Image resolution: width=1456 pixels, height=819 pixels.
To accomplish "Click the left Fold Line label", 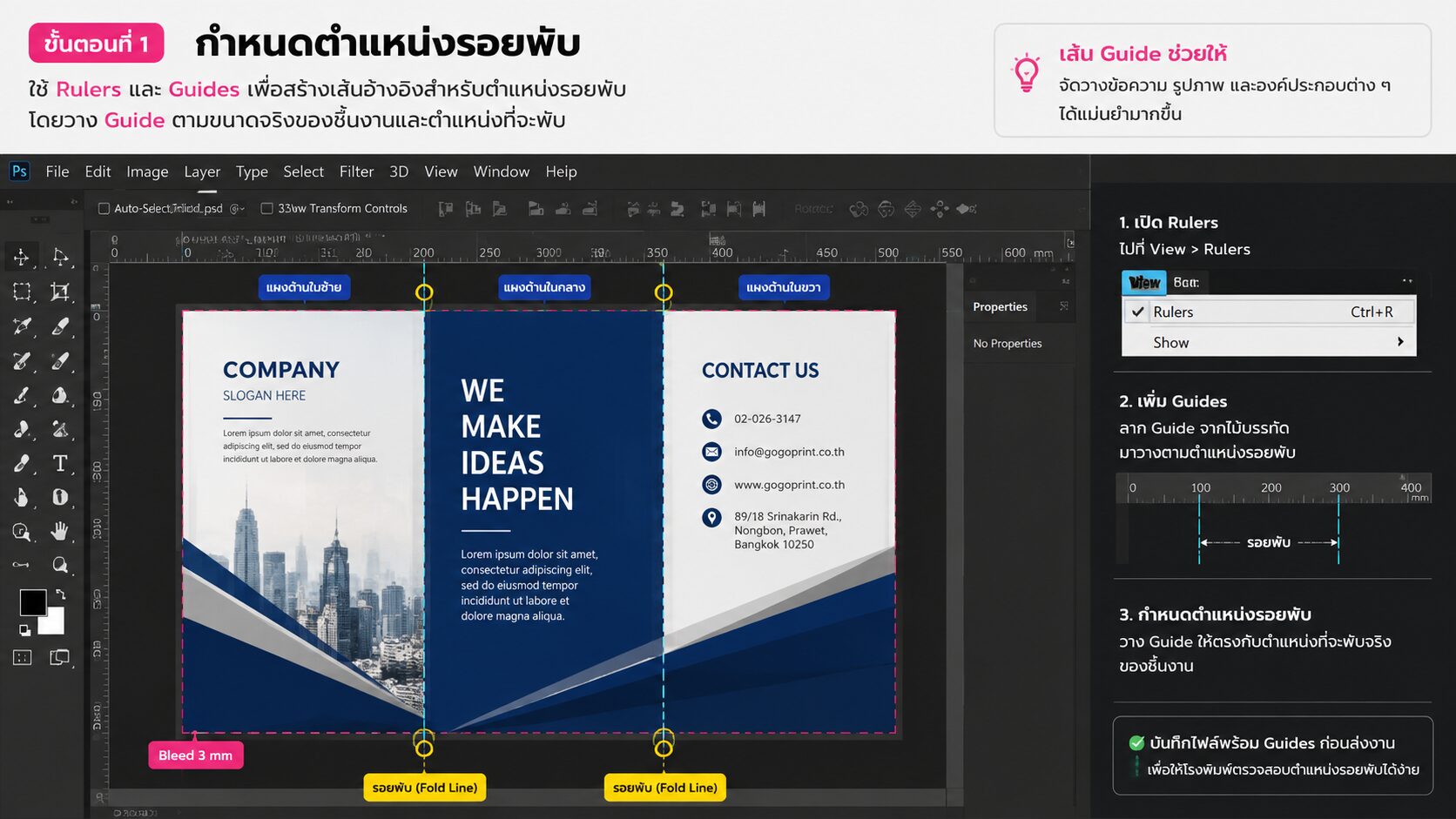I will point(425,788).
